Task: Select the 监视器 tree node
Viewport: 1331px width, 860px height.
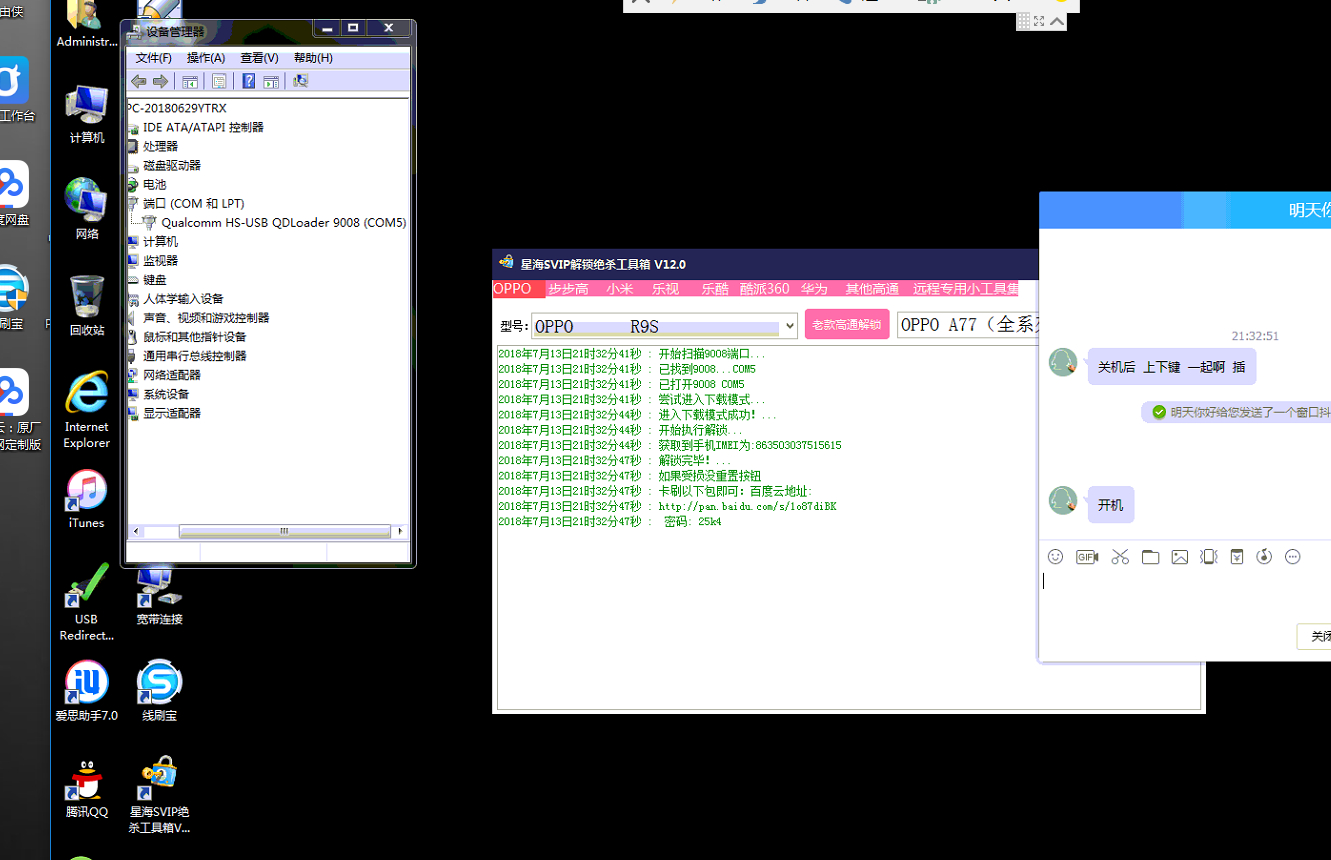Action: click(x=160, y=260)
